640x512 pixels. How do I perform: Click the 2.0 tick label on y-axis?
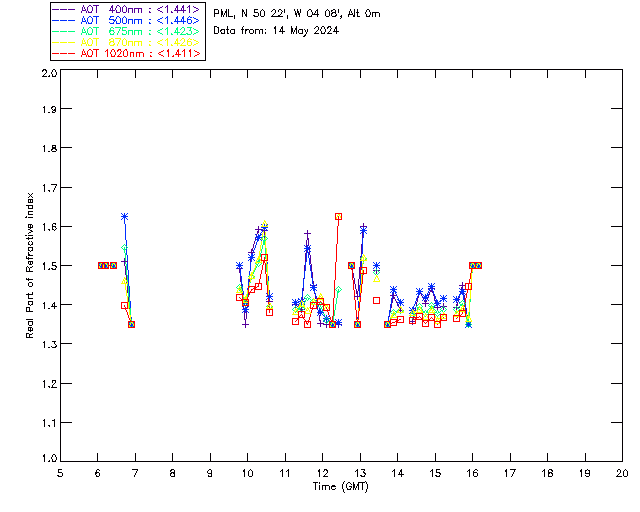click(x=49, y=73)
